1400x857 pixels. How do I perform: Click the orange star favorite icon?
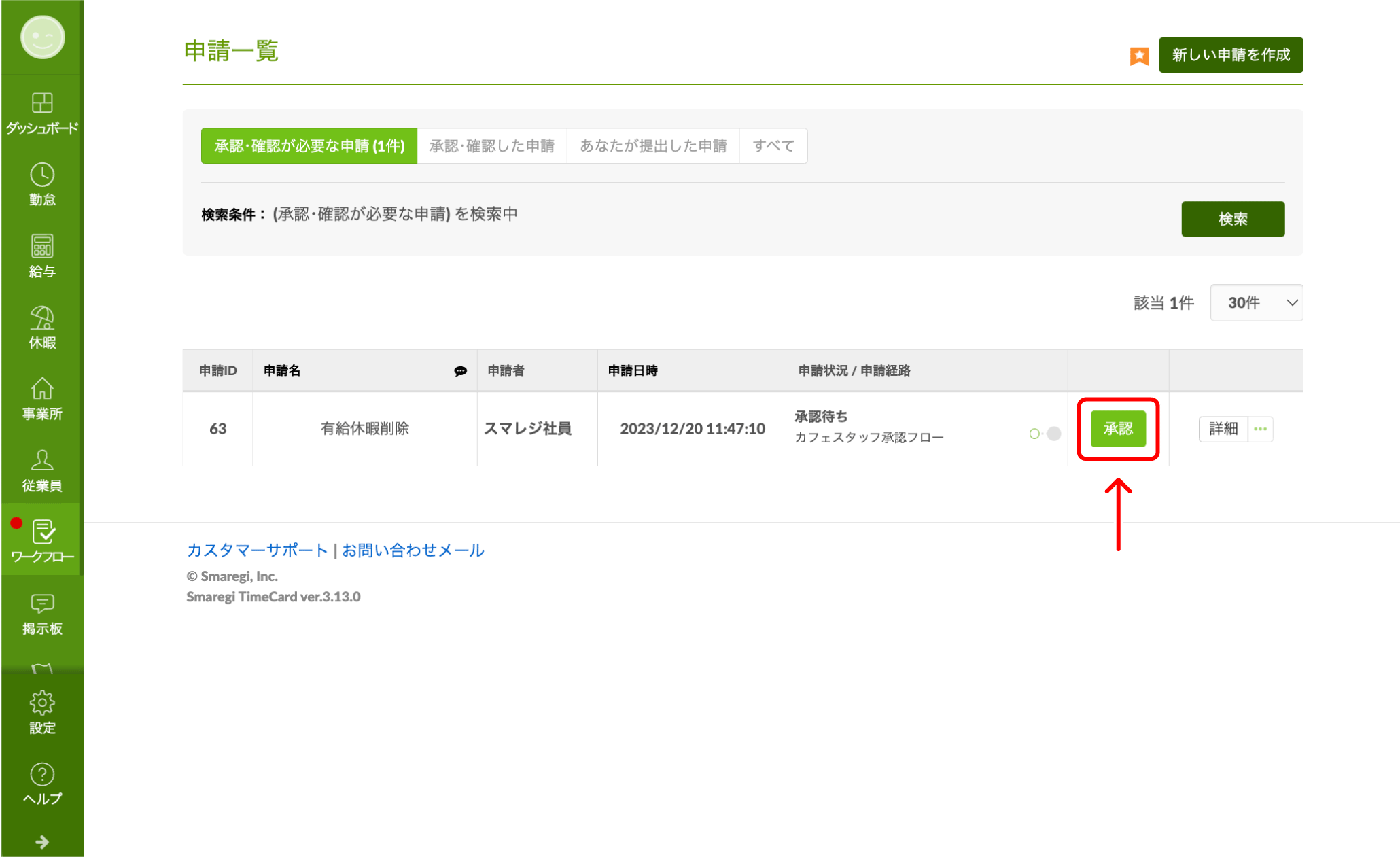(x=1139, y=55)
